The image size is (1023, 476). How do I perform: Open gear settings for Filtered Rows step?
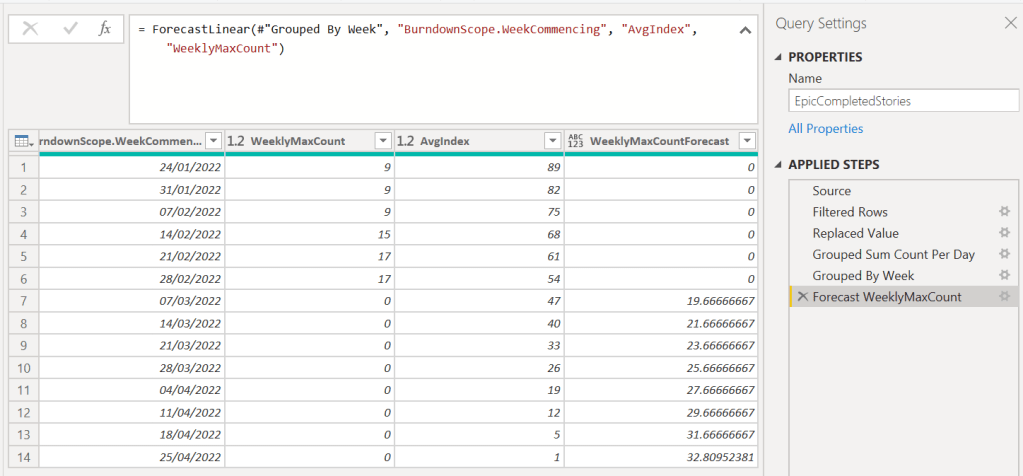(1005, 212)
